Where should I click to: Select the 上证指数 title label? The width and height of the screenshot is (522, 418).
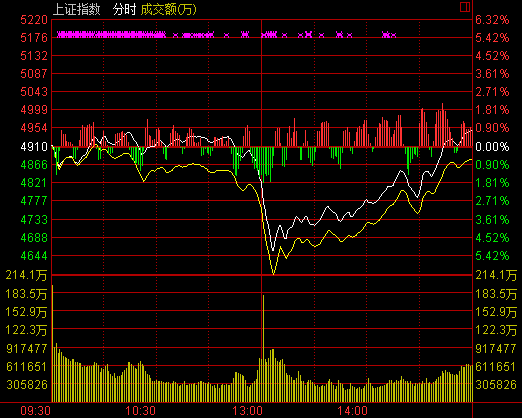click(x=77, y=9)
